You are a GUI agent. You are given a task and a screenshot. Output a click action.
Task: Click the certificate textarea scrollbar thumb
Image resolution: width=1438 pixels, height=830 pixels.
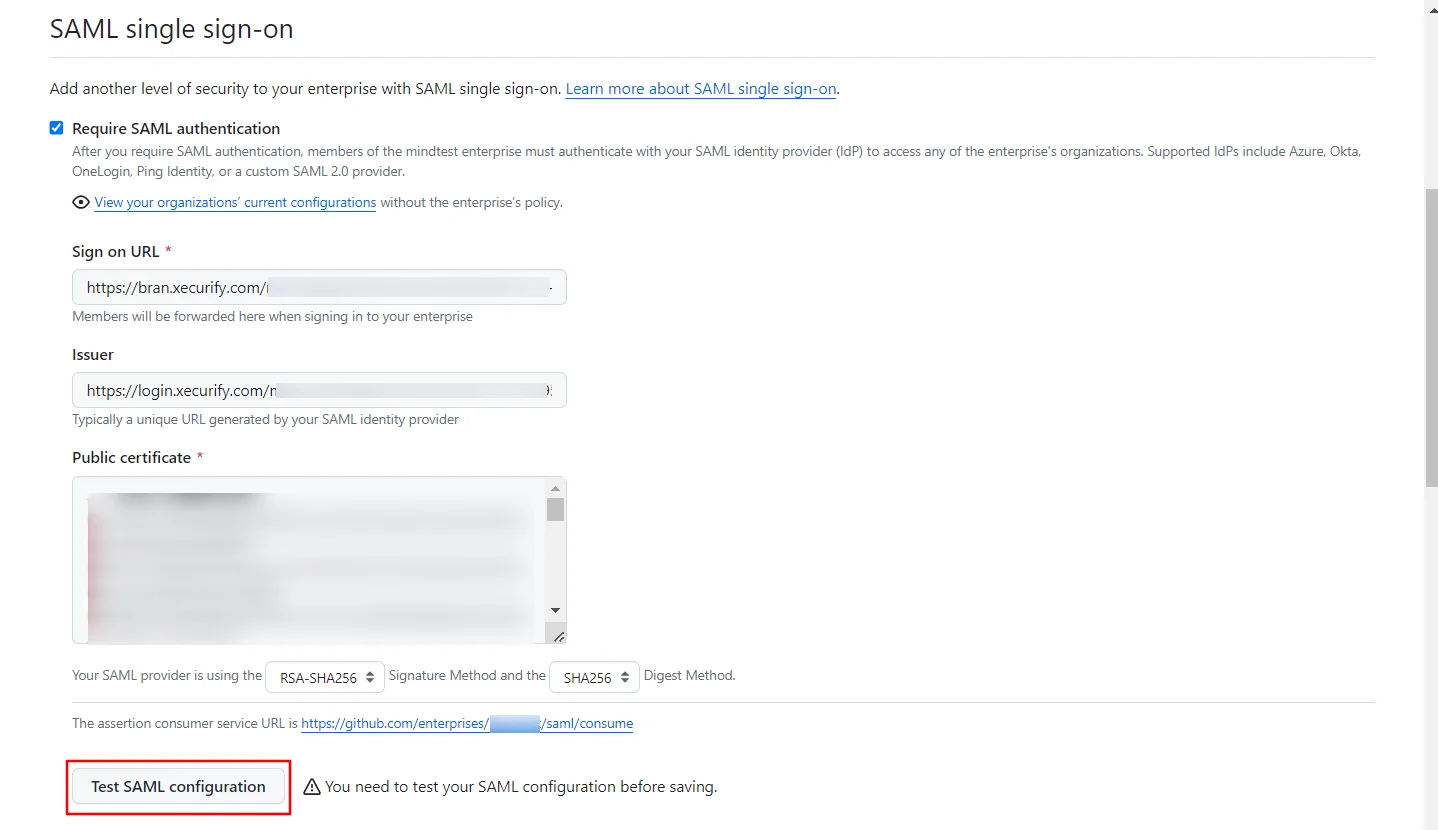coord(556,509)
